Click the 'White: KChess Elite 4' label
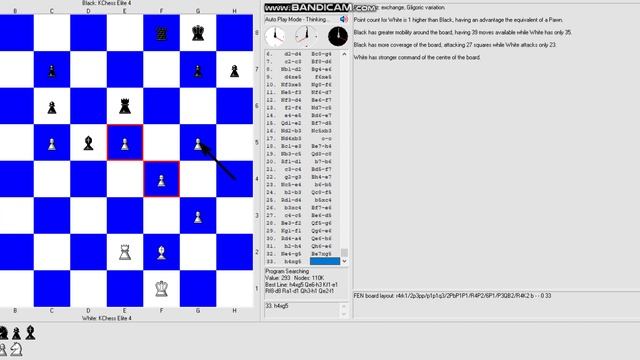This screenshot has width=640, height=360. (x=107, y=318)
